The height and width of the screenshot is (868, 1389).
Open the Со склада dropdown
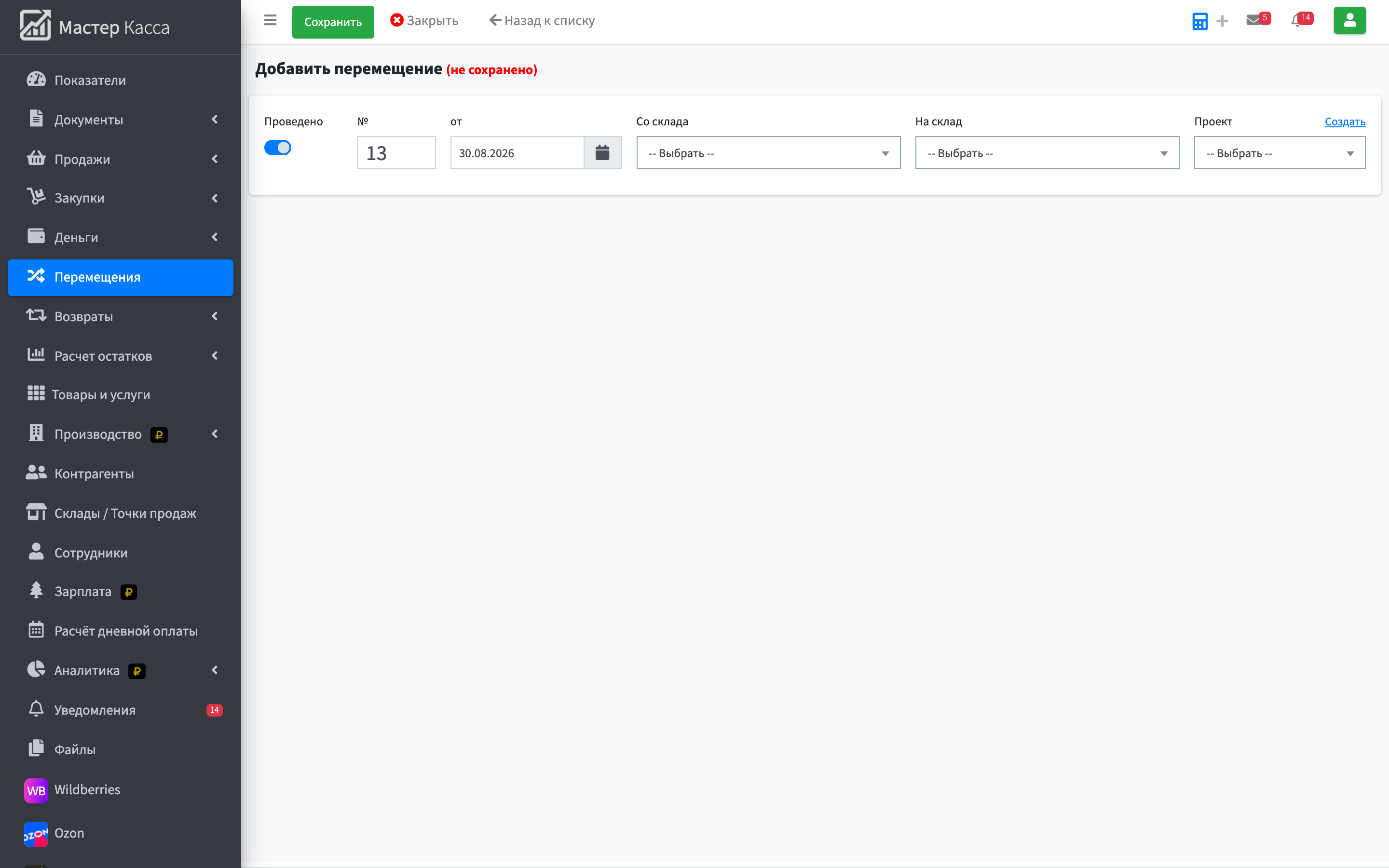point(768,153)
